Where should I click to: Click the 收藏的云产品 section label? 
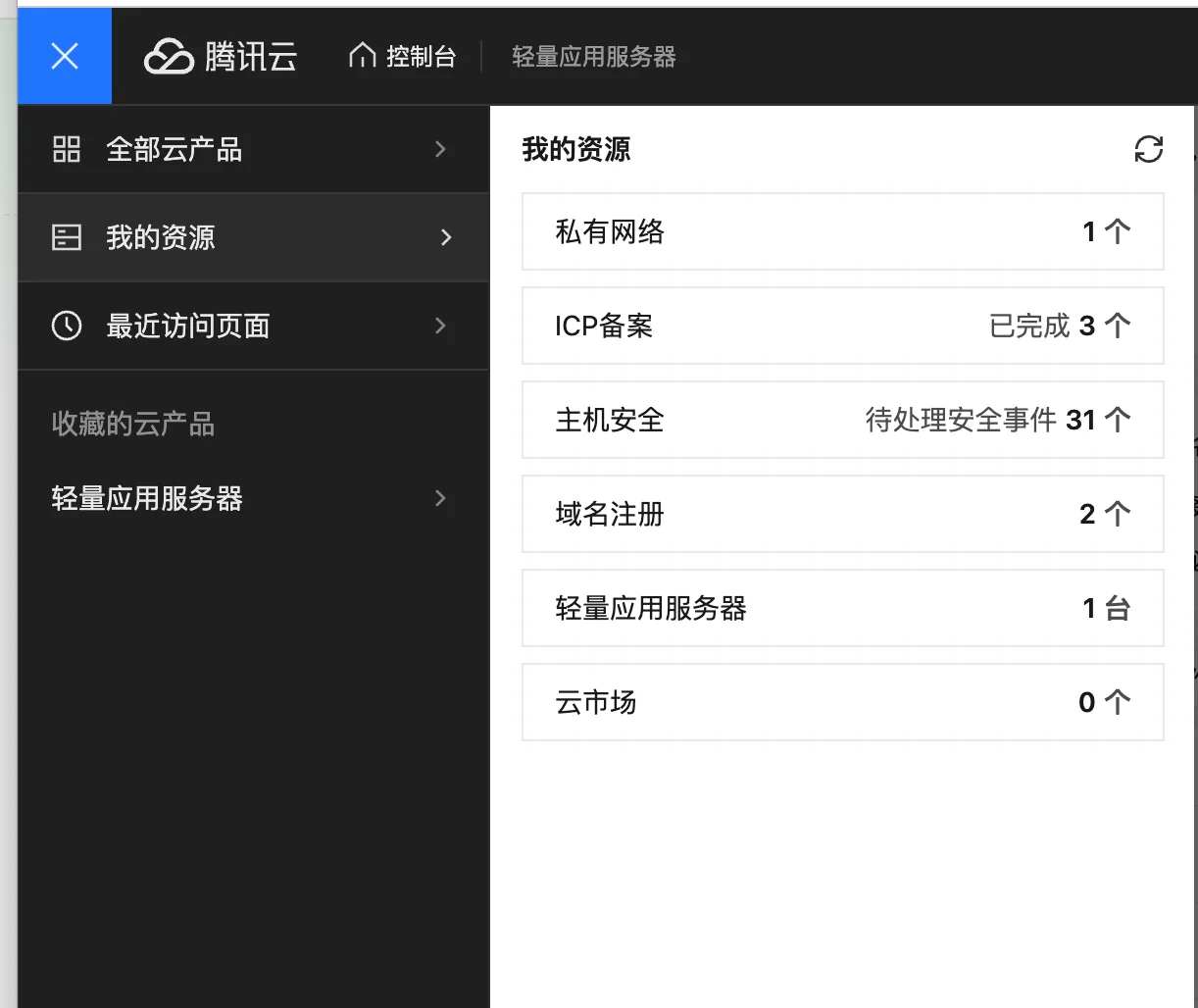point(131,424)
